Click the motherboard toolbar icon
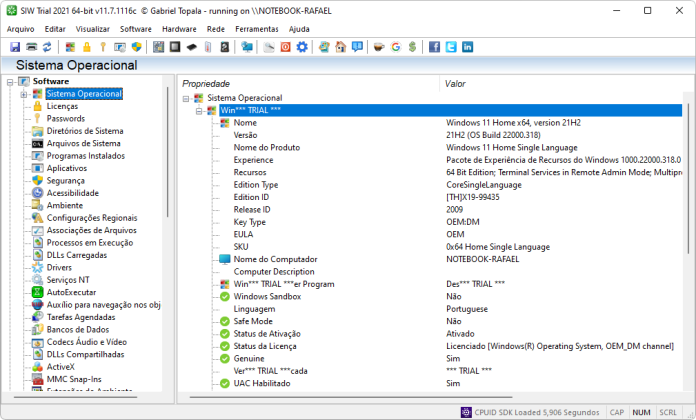This screenshot has height=420, width=696. tap(158, 47)
